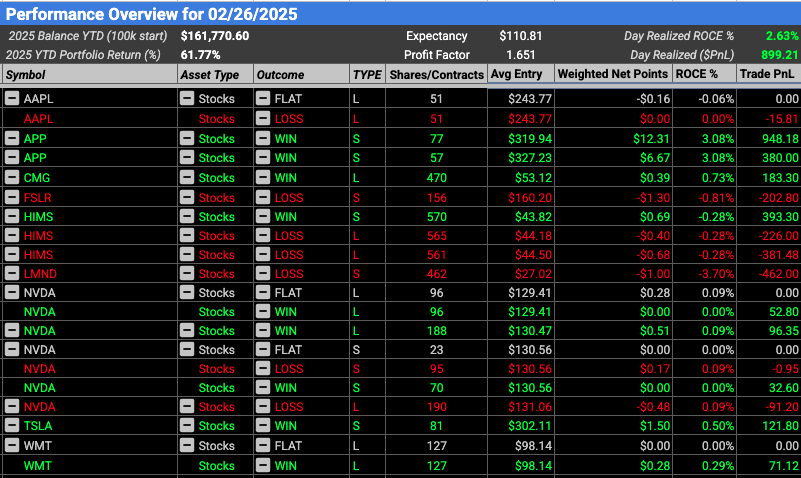This screenshot has height=478, width=801.
Task: Collapse WIN outcome in NVDA 70-share row
Action: 263,387
